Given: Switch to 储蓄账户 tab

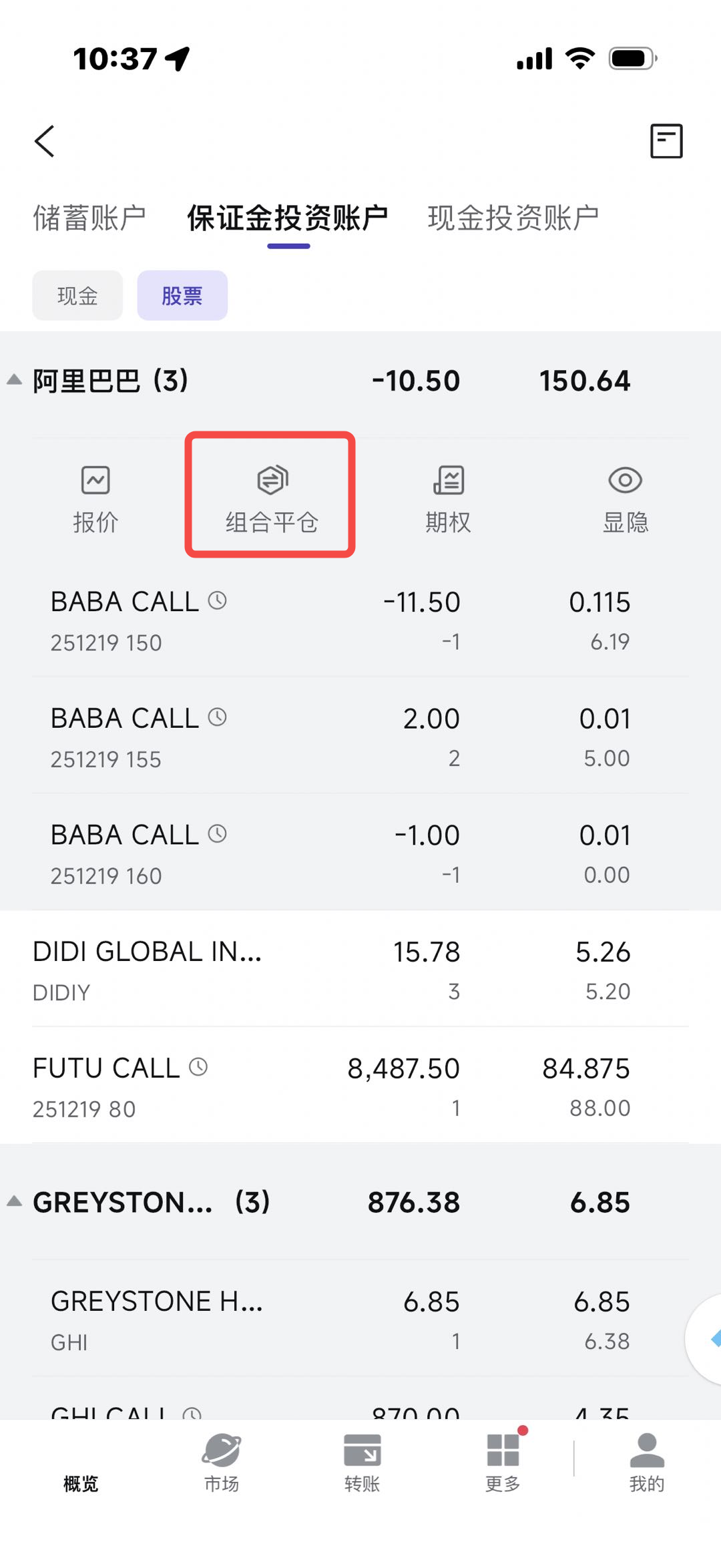Looking at the screenshot, I should tap(89, 218).
